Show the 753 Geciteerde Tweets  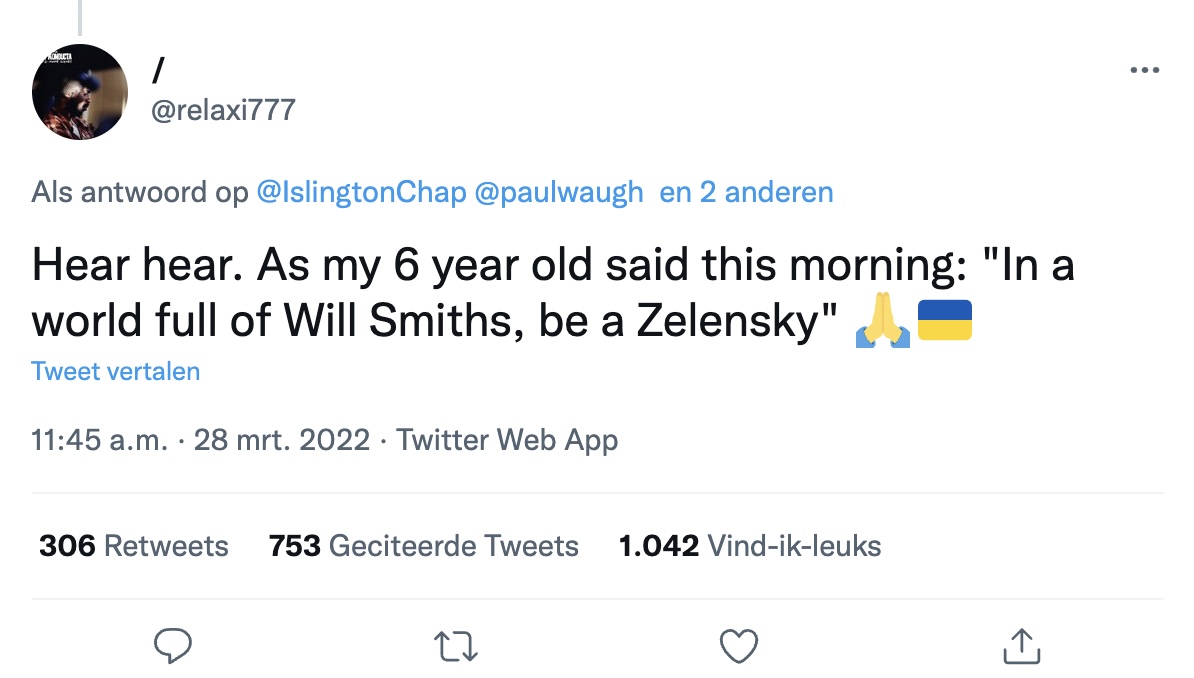(424, 546)
